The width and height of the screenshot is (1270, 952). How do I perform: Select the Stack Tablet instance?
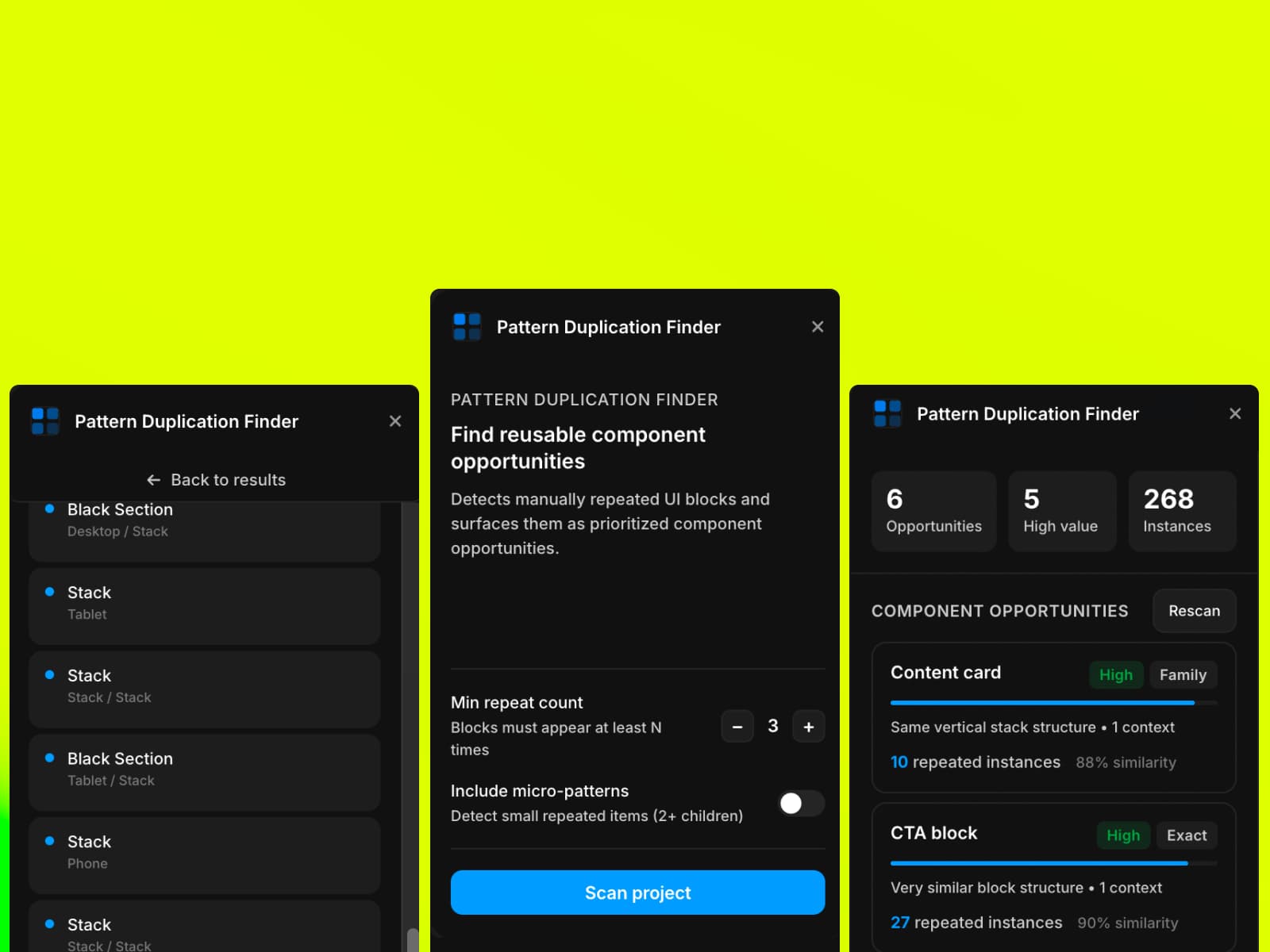point(205,606)
